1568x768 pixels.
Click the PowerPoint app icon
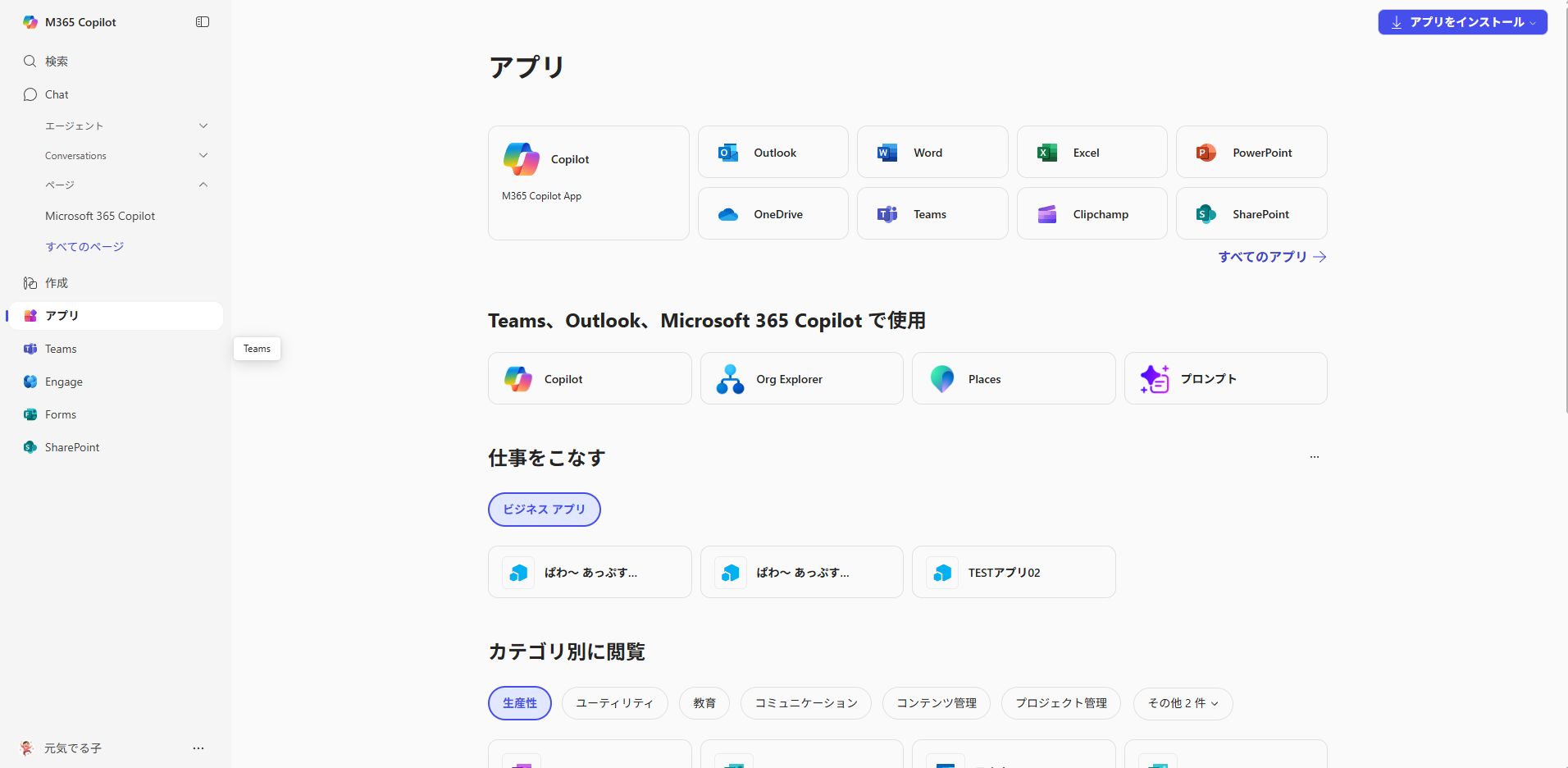[x=1206, y=153]
